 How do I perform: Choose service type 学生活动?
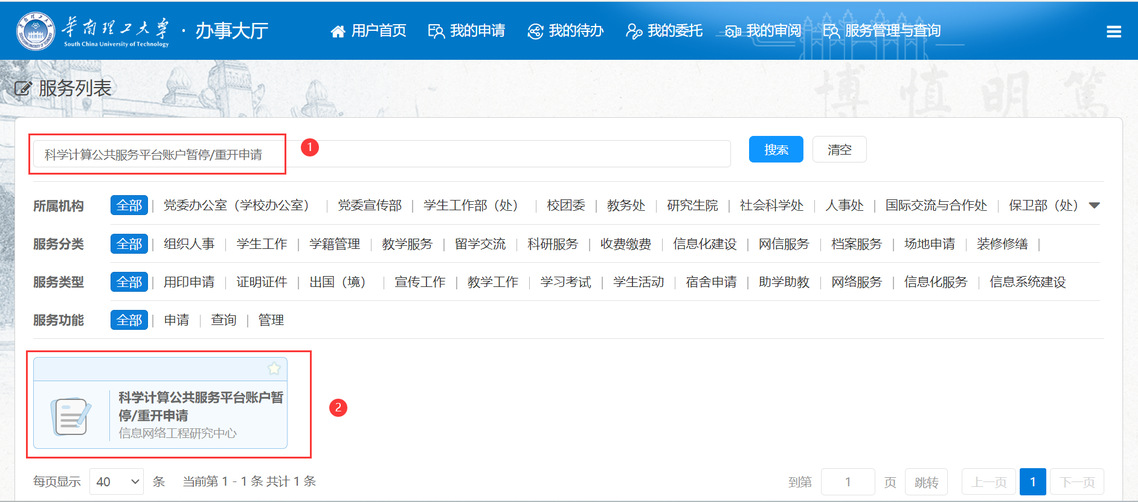coord(638,281)
